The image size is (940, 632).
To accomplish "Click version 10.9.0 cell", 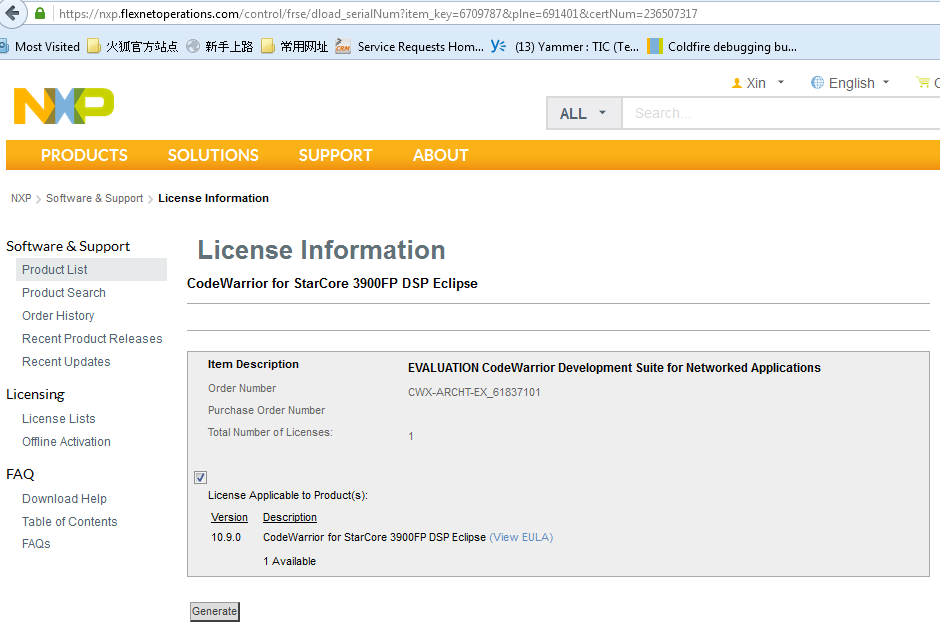I will (226, 537).
